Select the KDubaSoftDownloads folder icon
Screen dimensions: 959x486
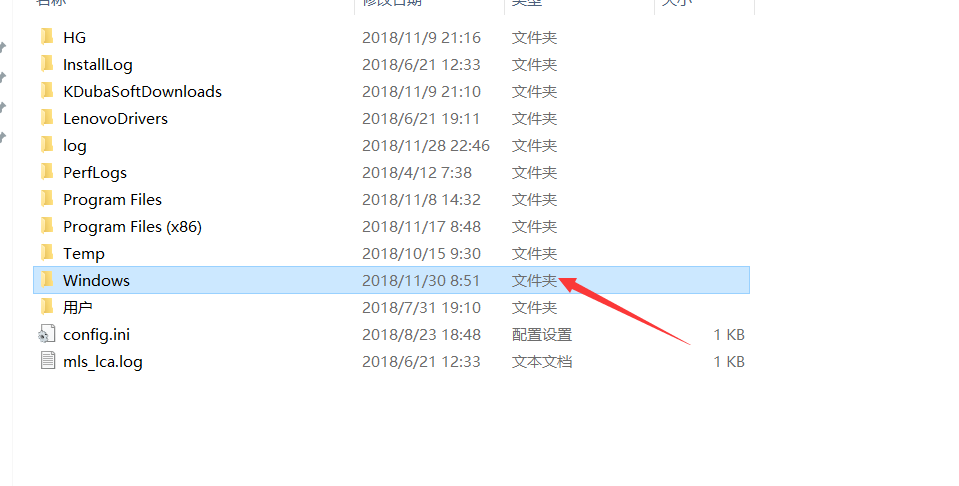[x=47, y=91]
